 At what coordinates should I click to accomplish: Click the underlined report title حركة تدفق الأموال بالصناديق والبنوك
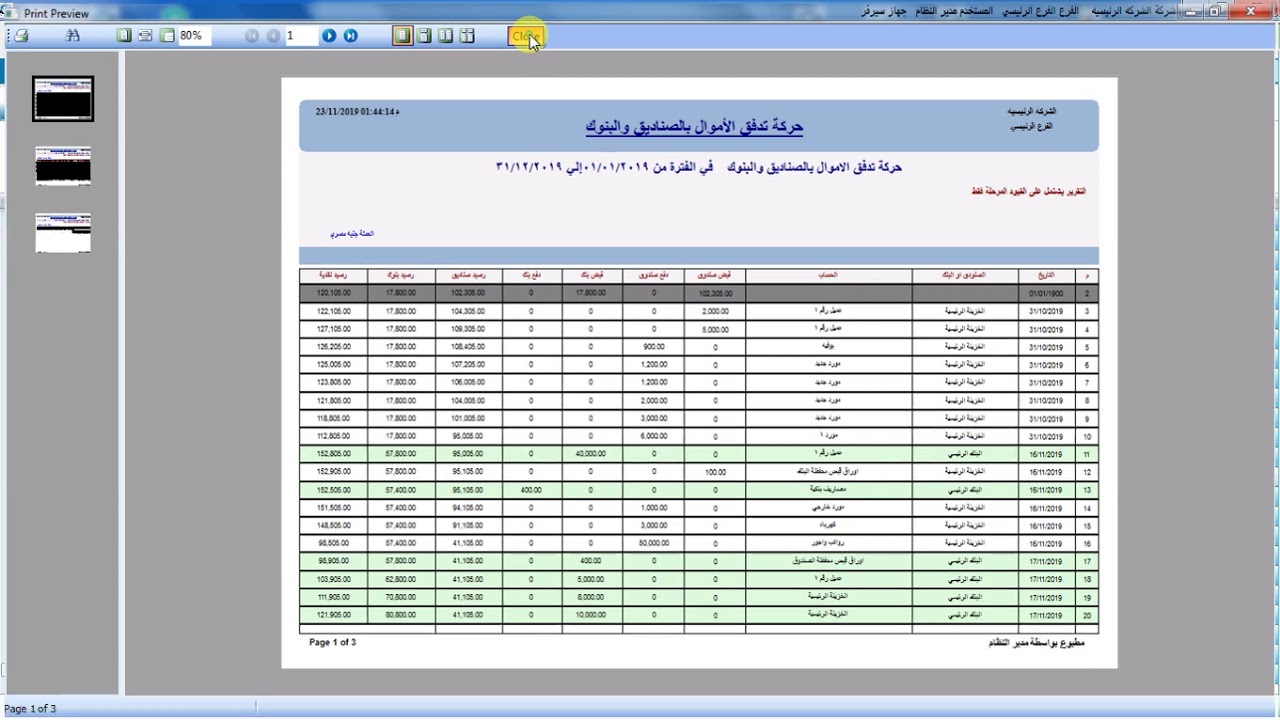[x=694, y=127]
